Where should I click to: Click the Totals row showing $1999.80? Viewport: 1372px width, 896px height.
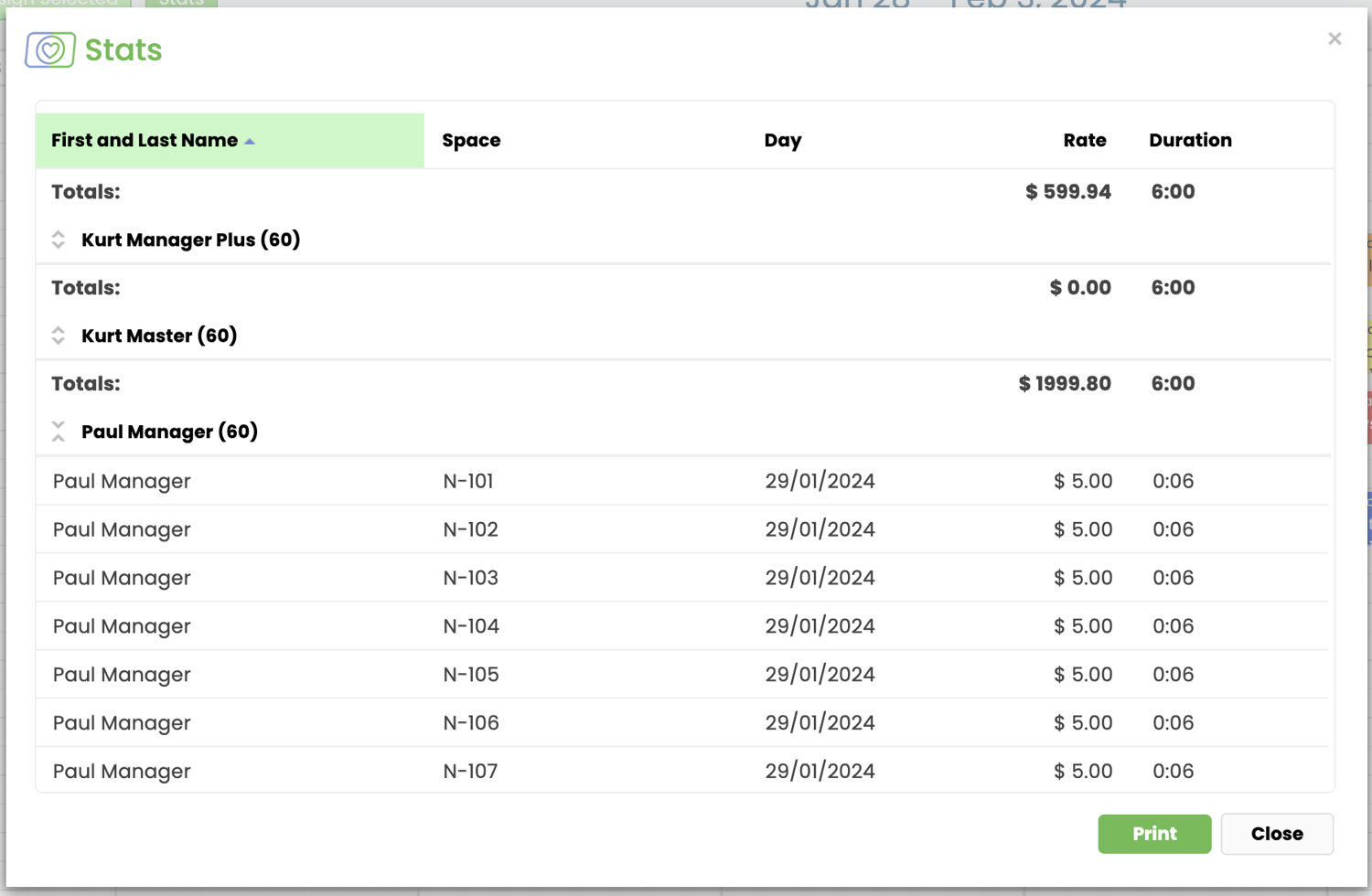640,383
